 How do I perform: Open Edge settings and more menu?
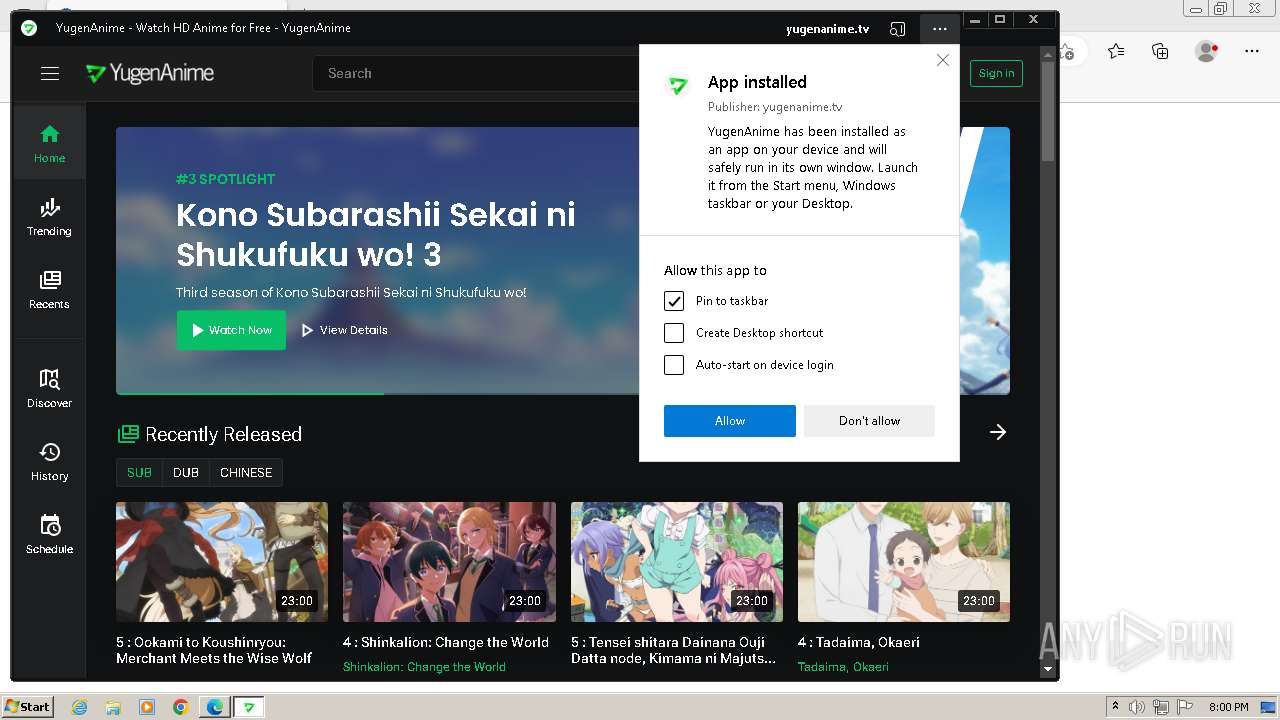pyautogui.click(x=1252, y=51)
